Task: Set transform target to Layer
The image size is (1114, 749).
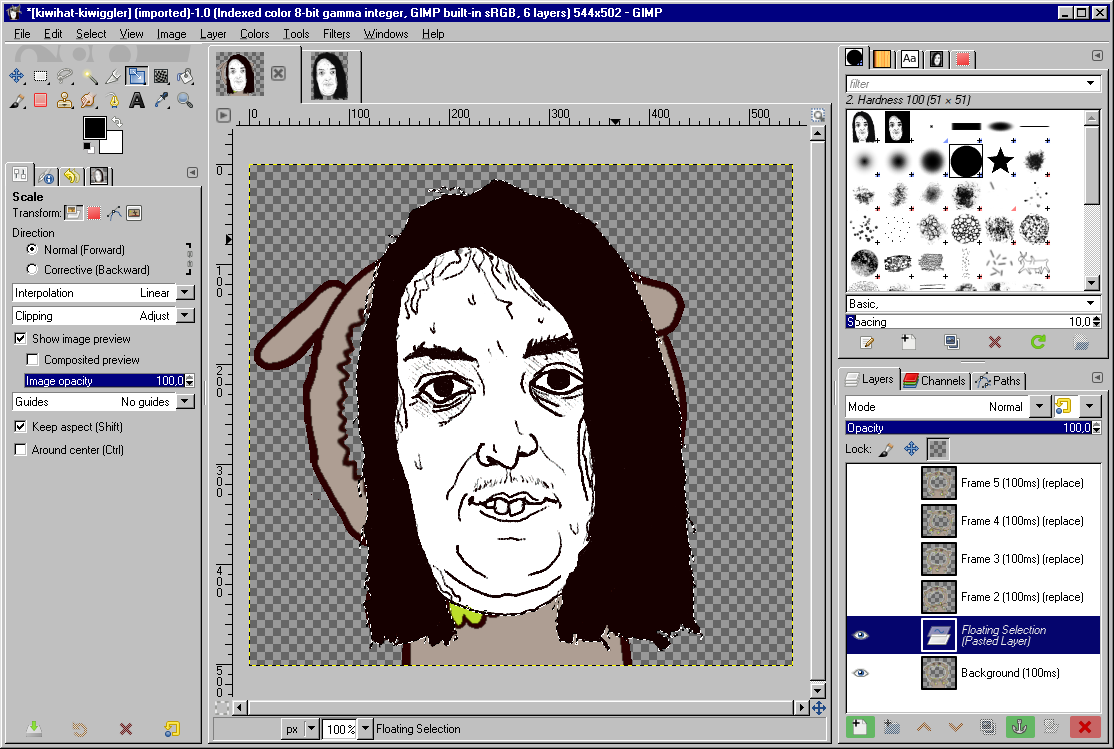Action: point(73,212)
